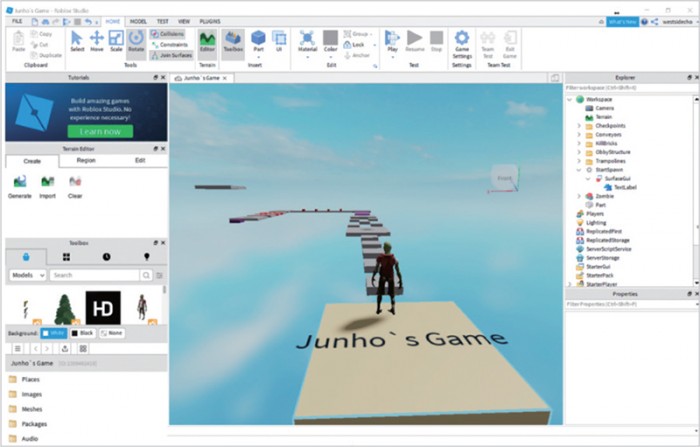Insert a new Part

(258, 43)
